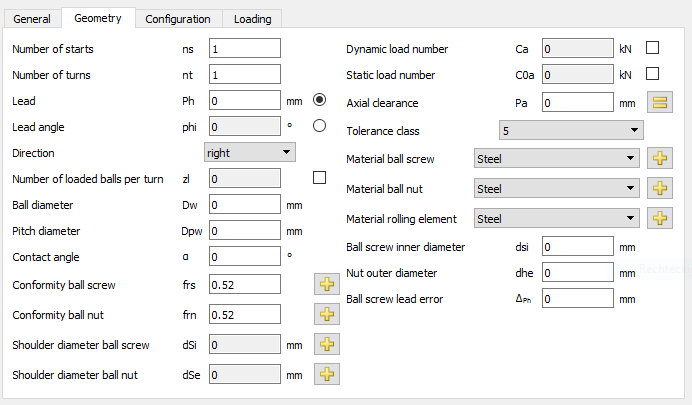Click plus icon next to Material ball nut
The width and height of the screenshot is (692, 405).
click(x=660, y=188)
